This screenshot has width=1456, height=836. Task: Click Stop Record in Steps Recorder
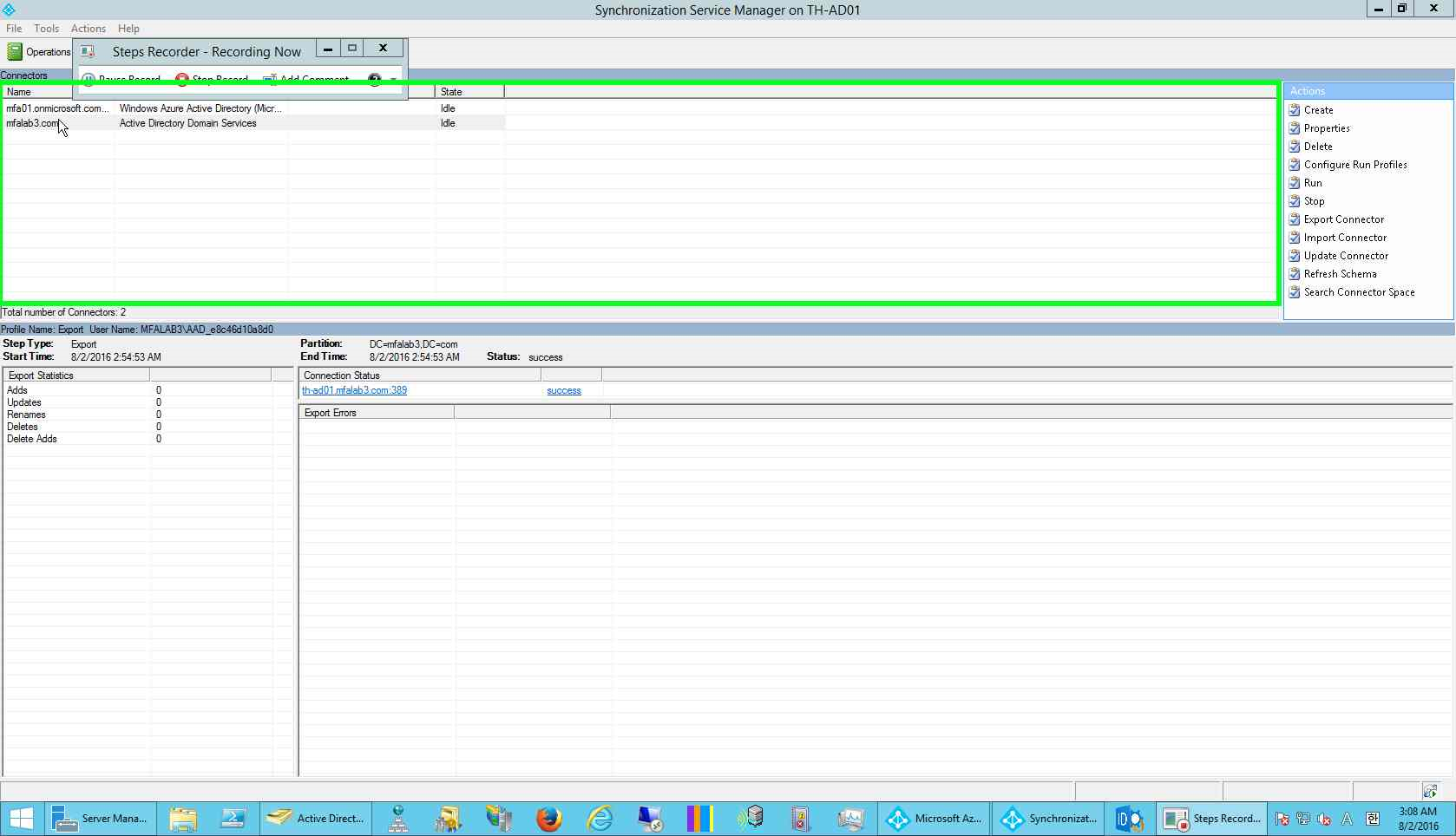tap(212, 79)
